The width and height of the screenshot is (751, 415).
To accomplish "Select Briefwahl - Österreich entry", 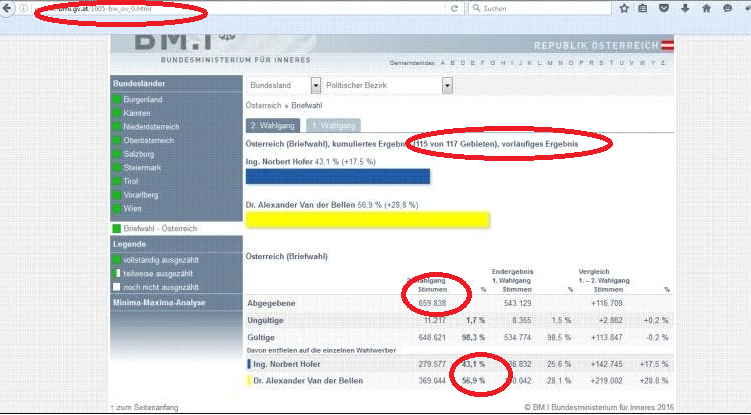I will (160, 229).
